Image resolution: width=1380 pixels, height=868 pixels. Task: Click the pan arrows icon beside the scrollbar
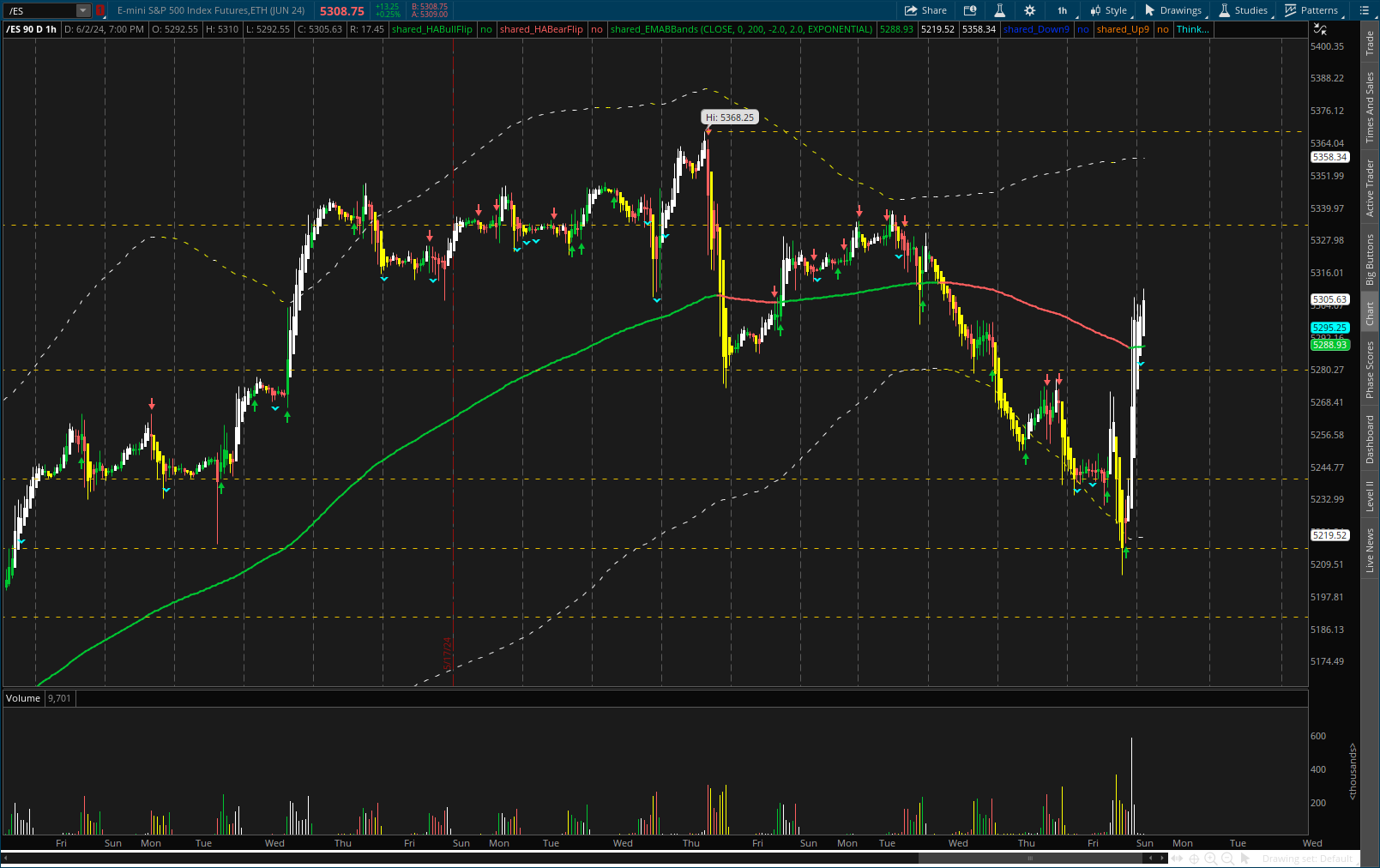1178,858
